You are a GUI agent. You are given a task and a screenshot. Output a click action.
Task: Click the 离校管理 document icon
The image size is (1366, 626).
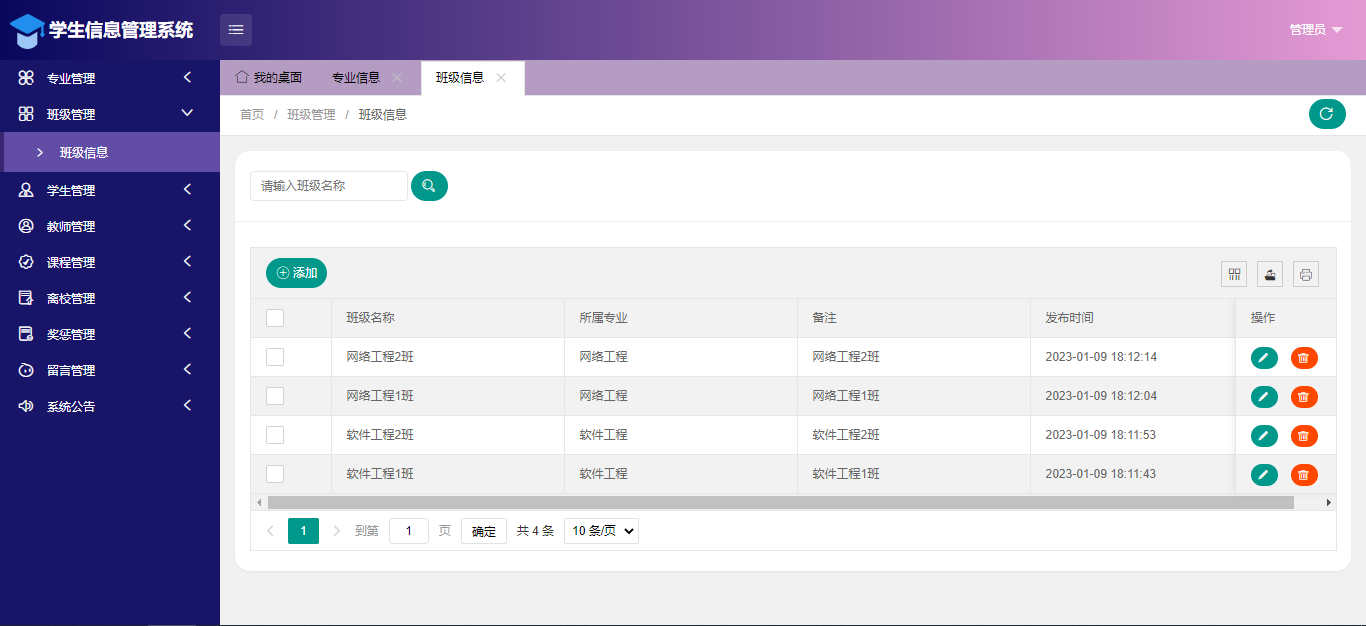click(27, 298)
